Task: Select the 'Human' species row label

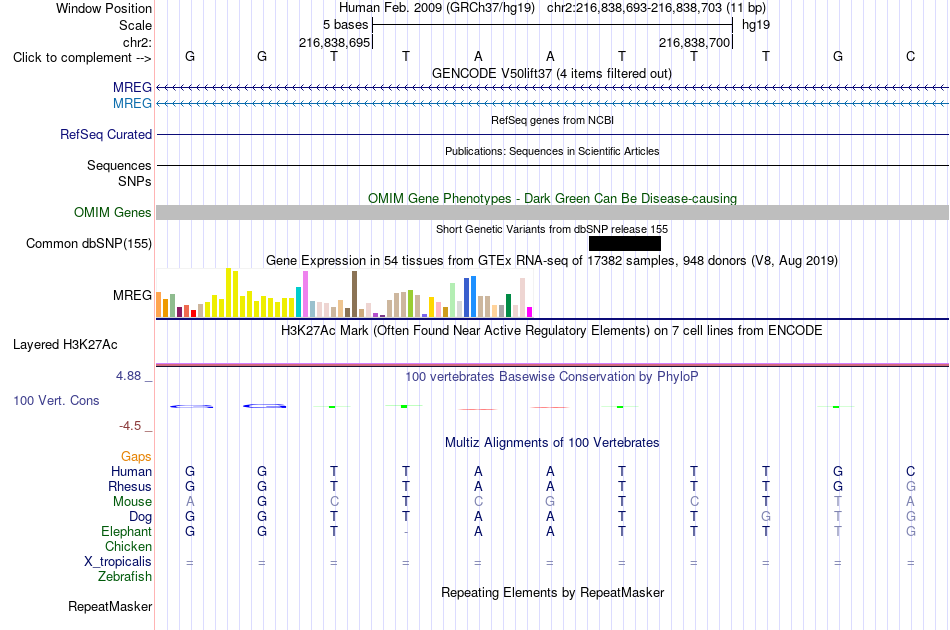Action: [131, 471]
